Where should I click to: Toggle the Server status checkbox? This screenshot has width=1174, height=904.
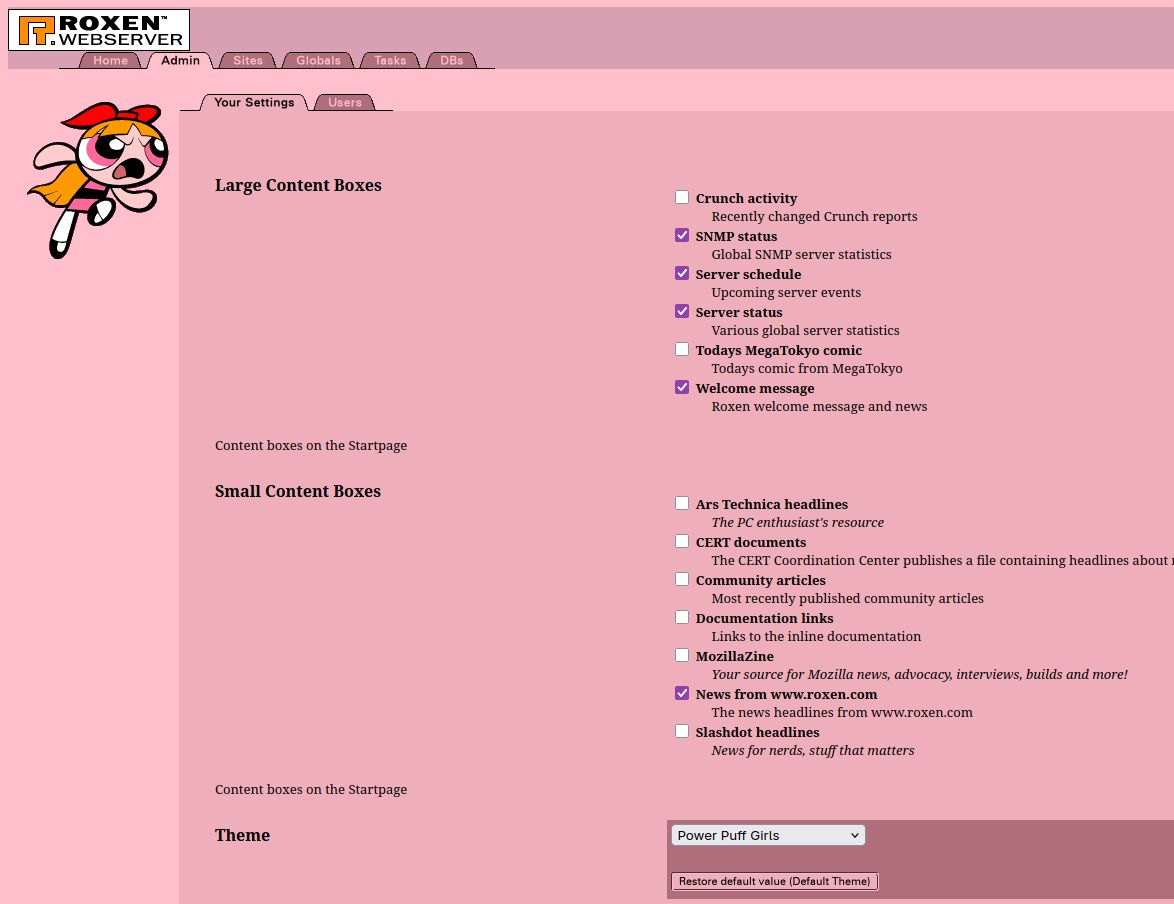tap(682, 311)
